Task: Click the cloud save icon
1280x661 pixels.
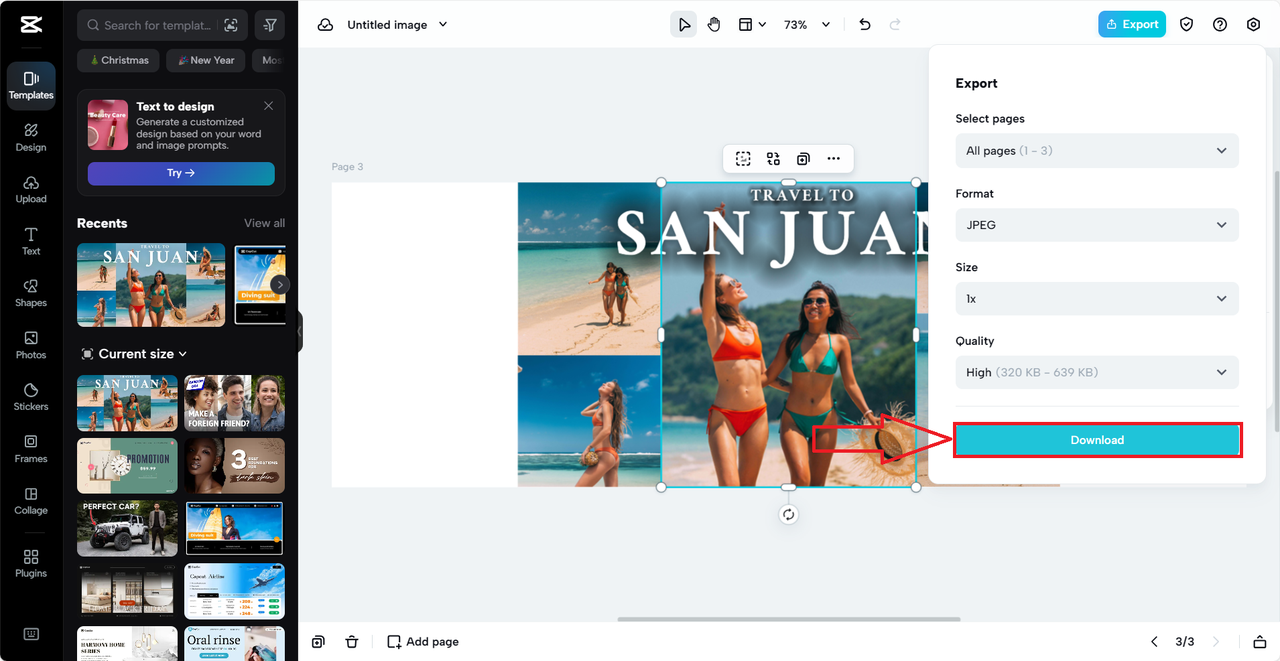Action: pyautogui.click(x=325, y=25)
